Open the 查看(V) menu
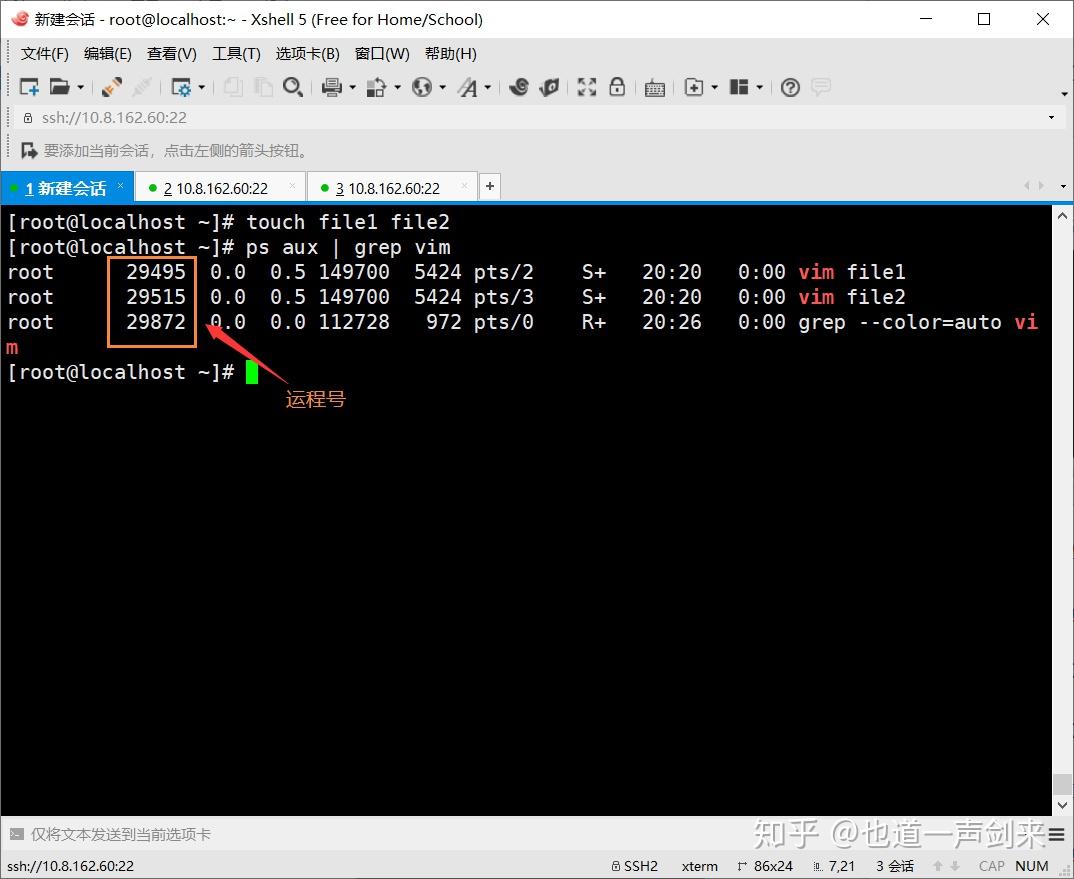This screenshot has width=1074, height=879. [171, 54]
